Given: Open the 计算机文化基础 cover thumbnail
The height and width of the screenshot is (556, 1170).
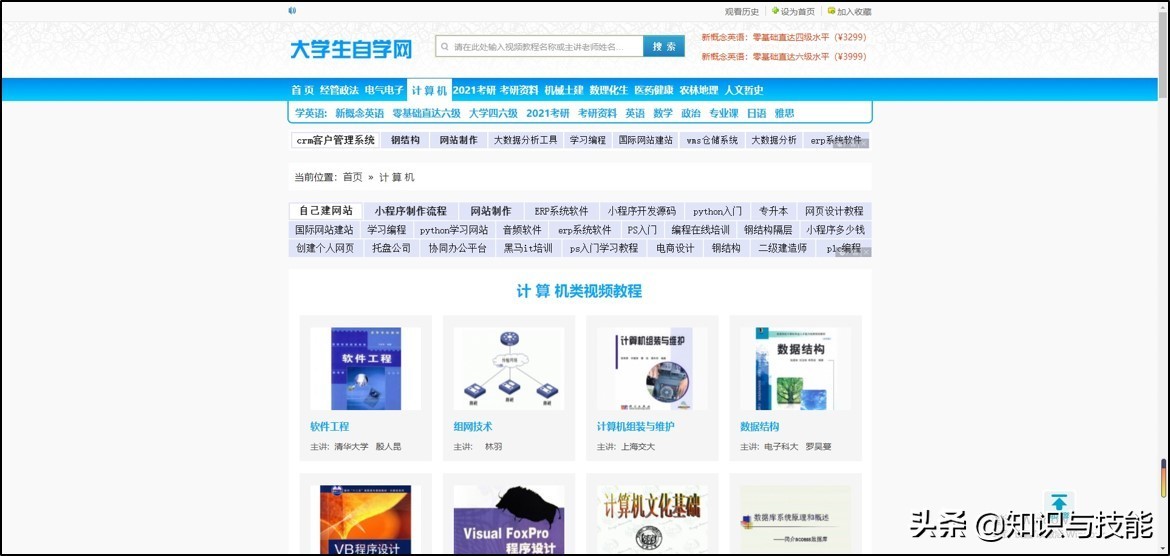Looking at the screenshot, I should point(652,519).
